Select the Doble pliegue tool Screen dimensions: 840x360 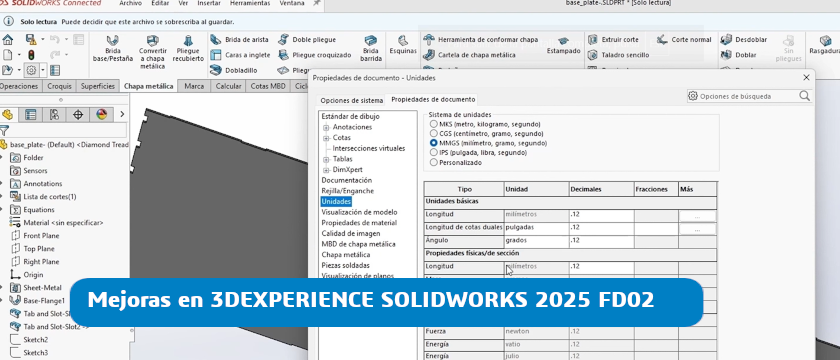click(307, 40)
